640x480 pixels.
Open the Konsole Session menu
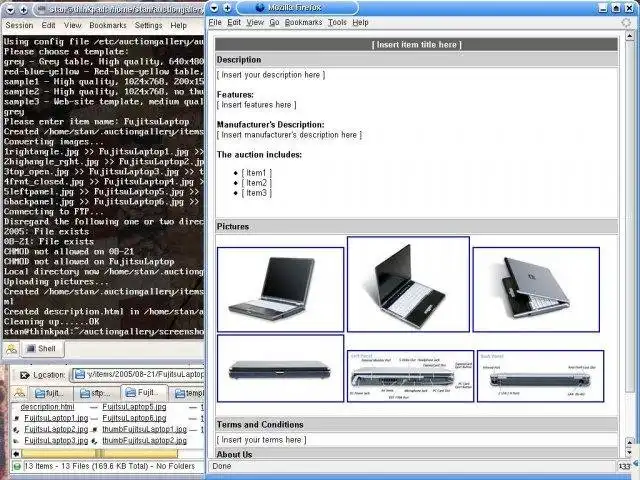point(19,25)
